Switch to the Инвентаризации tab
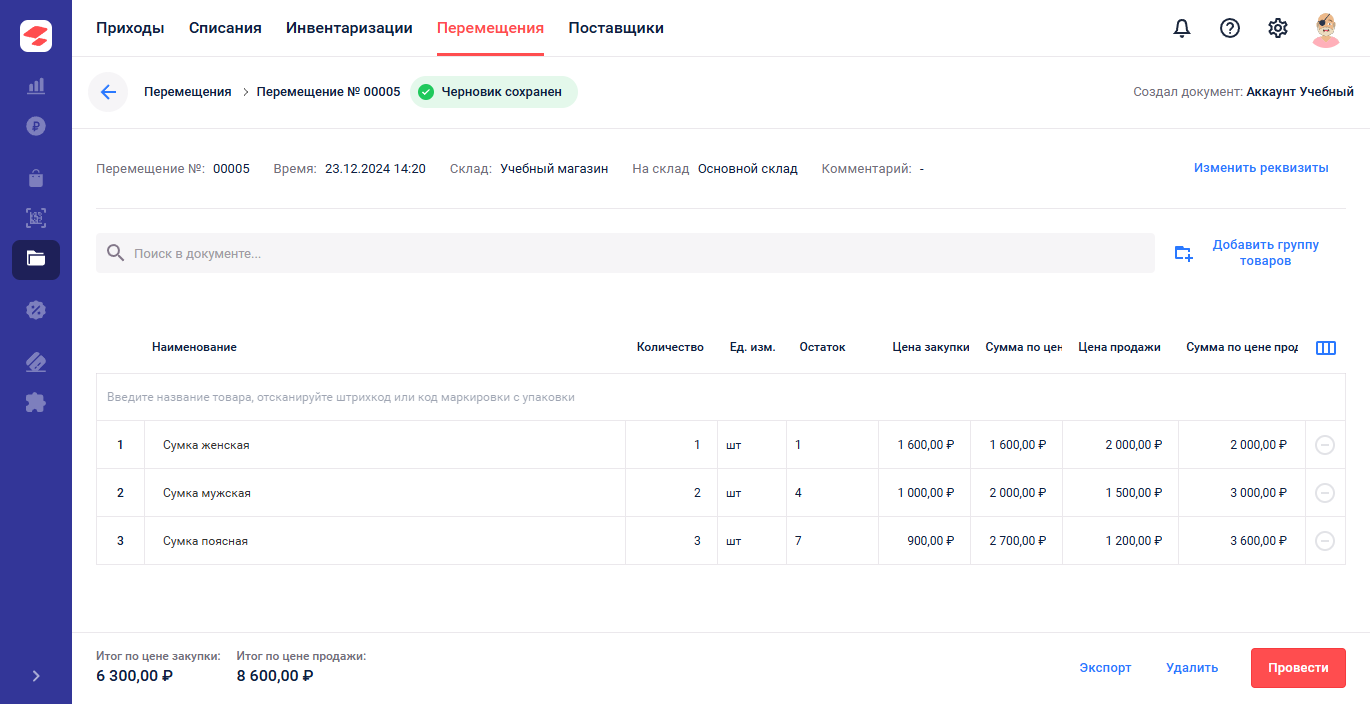 [349, 28]
